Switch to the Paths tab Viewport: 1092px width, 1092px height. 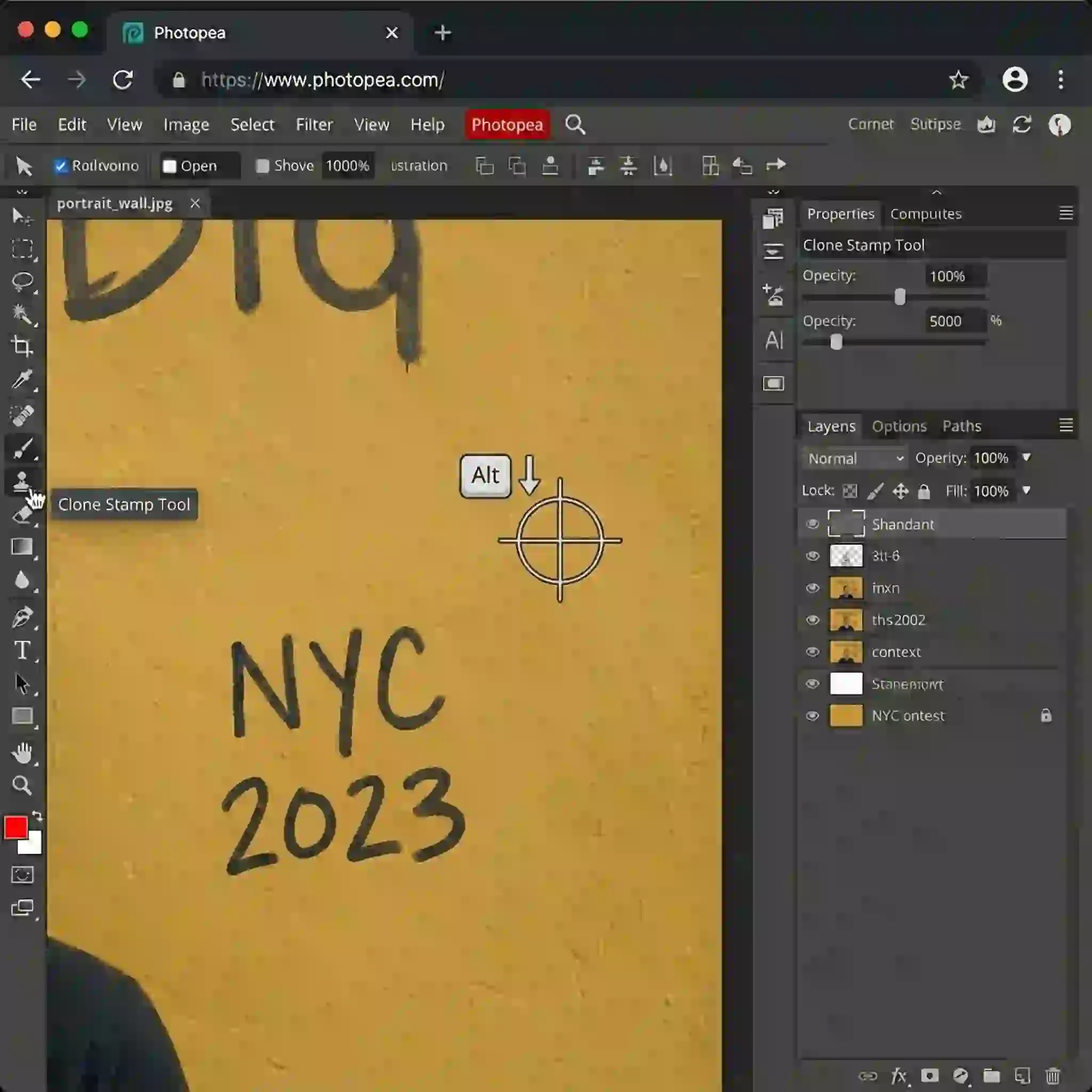click(x=961, y=426)
